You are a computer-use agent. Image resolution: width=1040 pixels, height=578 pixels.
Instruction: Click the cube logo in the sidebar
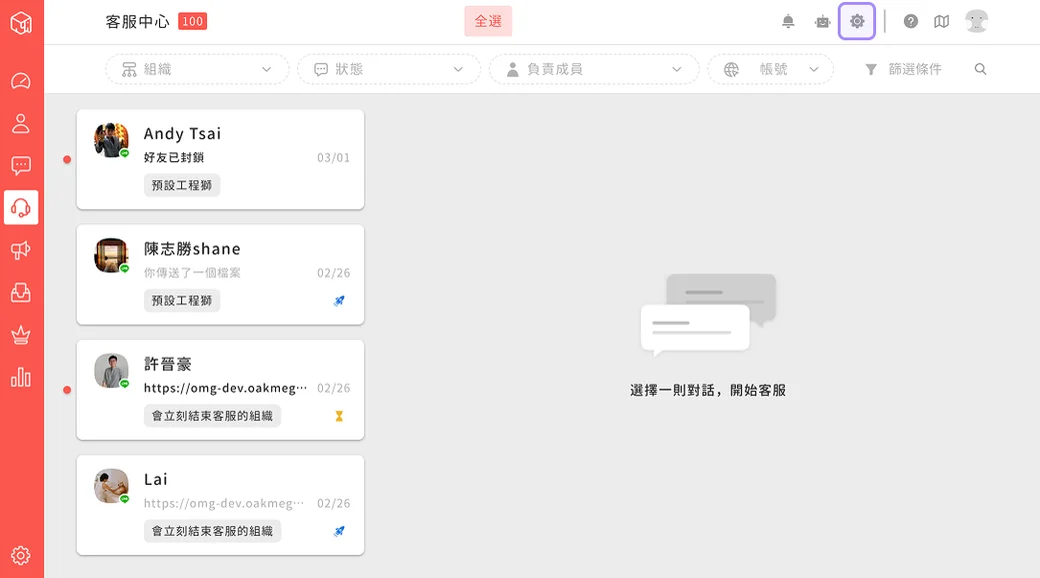click(x=21, y=23)
